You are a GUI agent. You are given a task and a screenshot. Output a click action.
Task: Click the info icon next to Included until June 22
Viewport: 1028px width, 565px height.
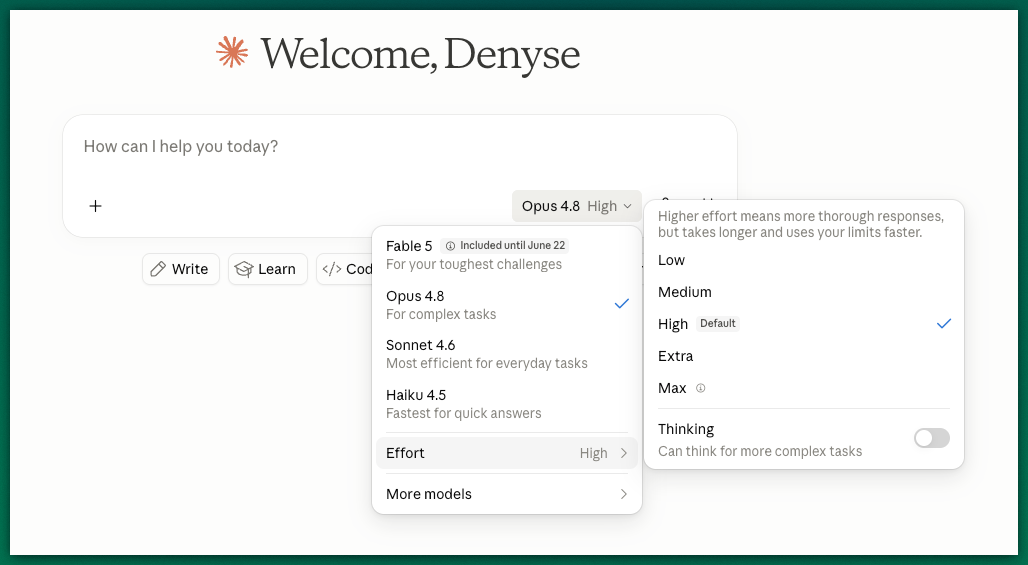450,246
